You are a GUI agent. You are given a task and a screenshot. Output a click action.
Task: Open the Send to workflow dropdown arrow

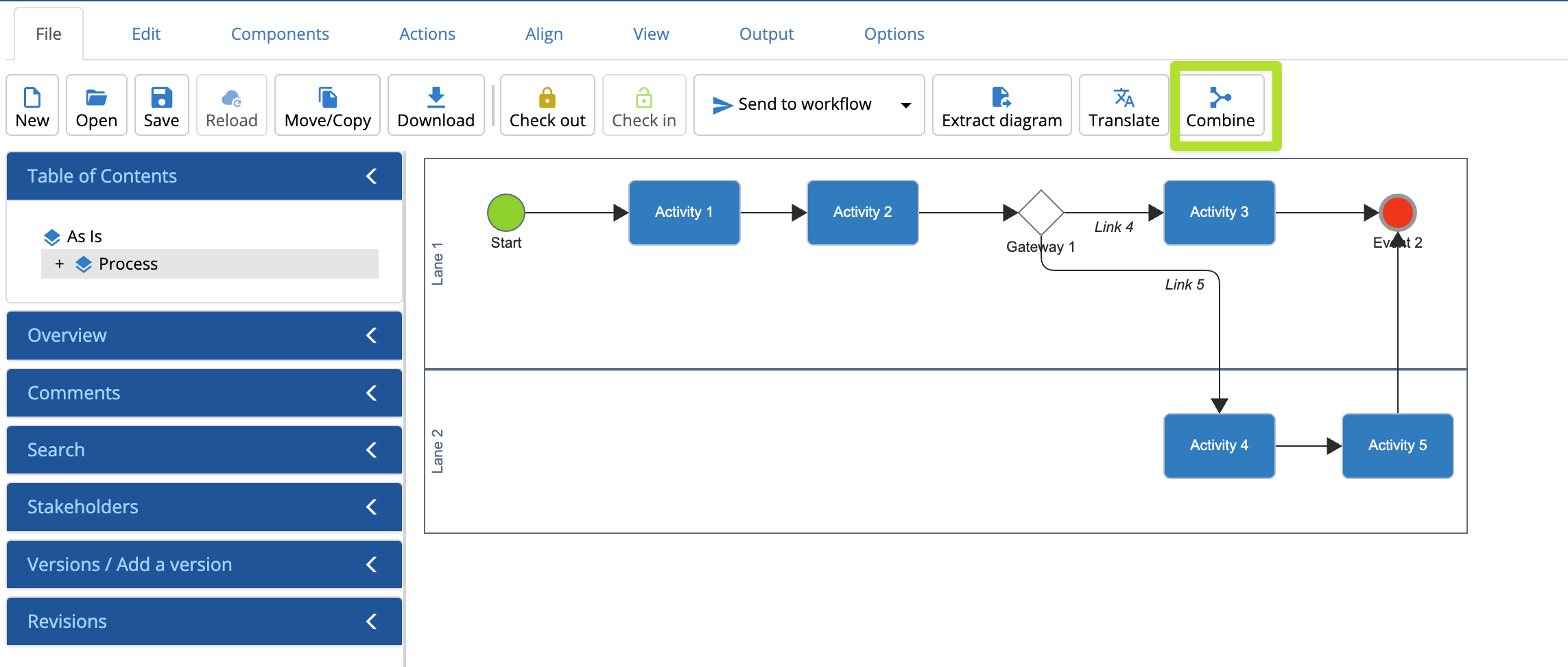click(905, 105)
